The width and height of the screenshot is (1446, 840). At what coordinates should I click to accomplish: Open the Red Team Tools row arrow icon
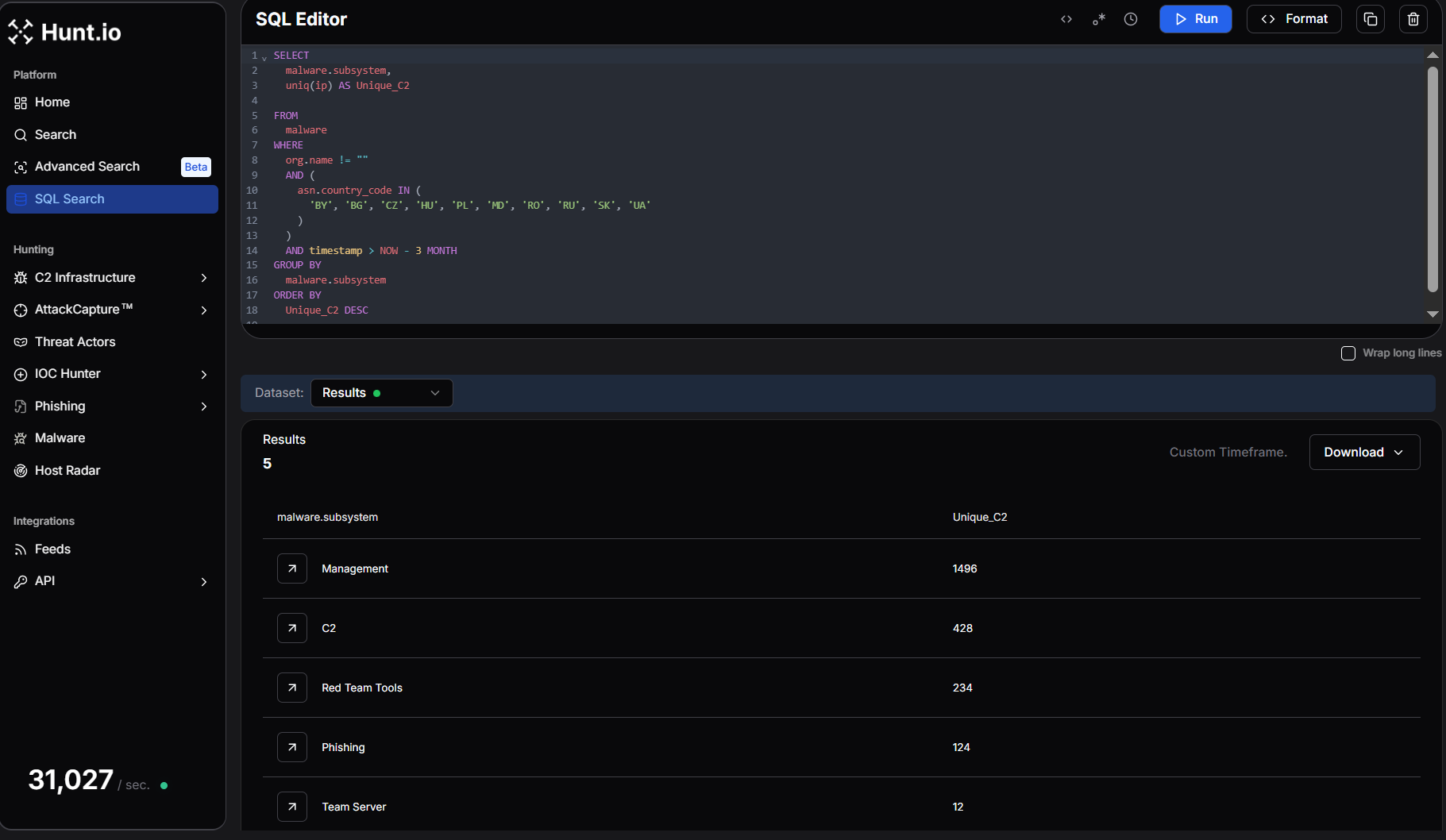tap(292, 688)
